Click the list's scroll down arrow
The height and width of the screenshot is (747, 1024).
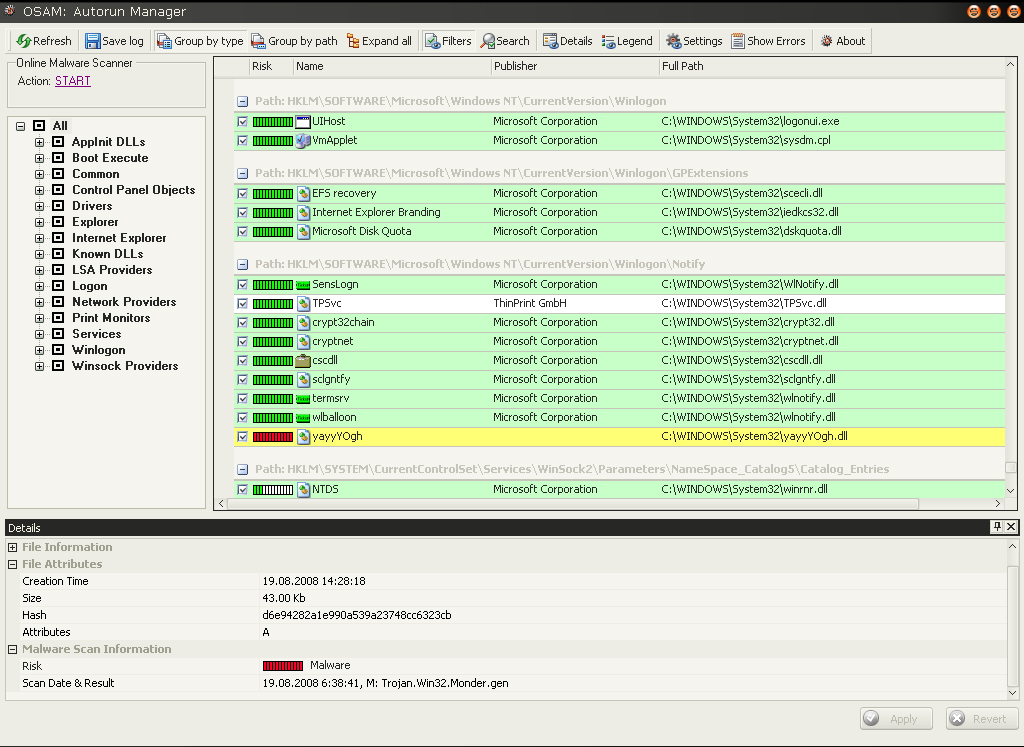pos(1010,491)
